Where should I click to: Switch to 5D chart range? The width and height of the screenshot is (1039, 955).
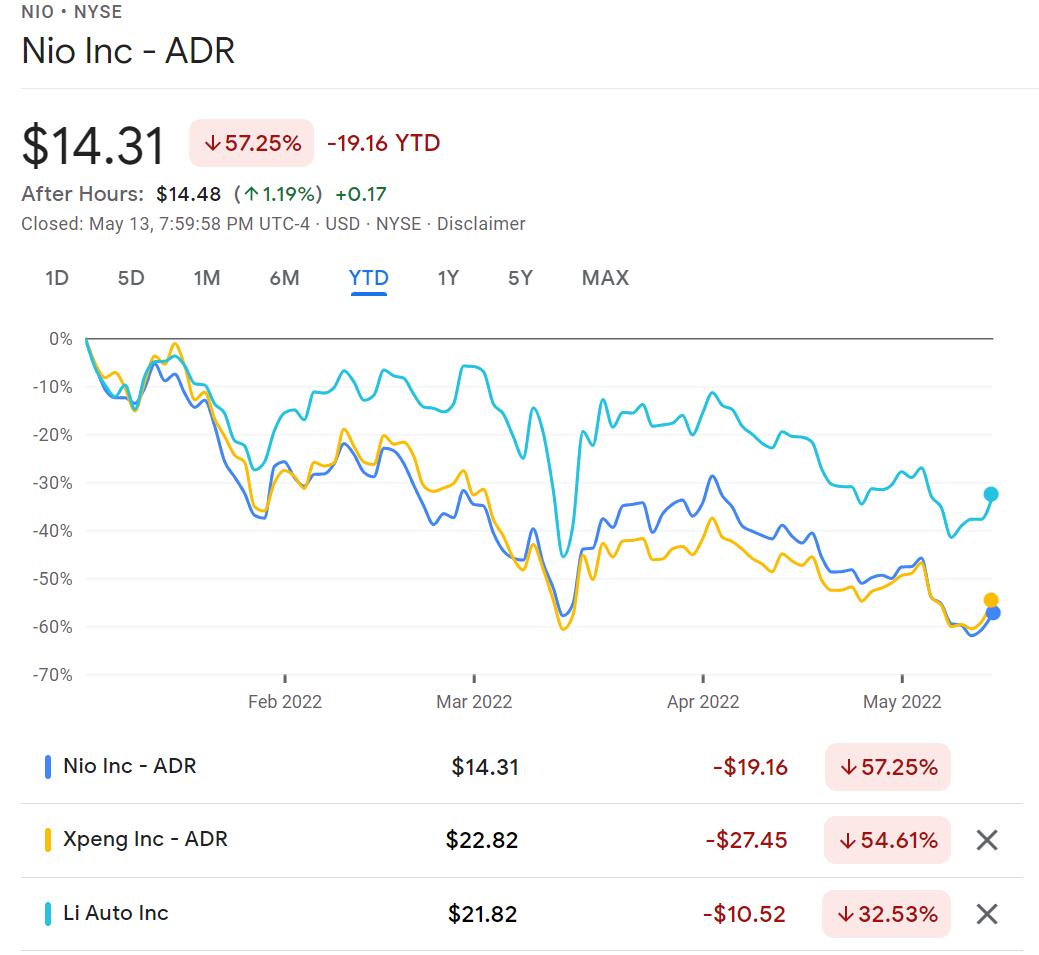[x=131, y=278]
